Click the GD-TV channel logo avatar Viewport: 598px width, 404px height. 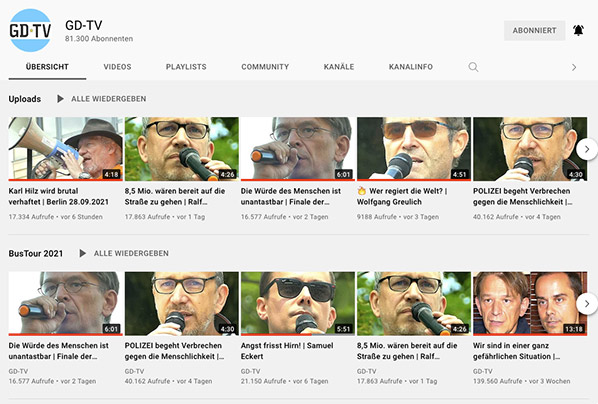click(x=30, y=31)
